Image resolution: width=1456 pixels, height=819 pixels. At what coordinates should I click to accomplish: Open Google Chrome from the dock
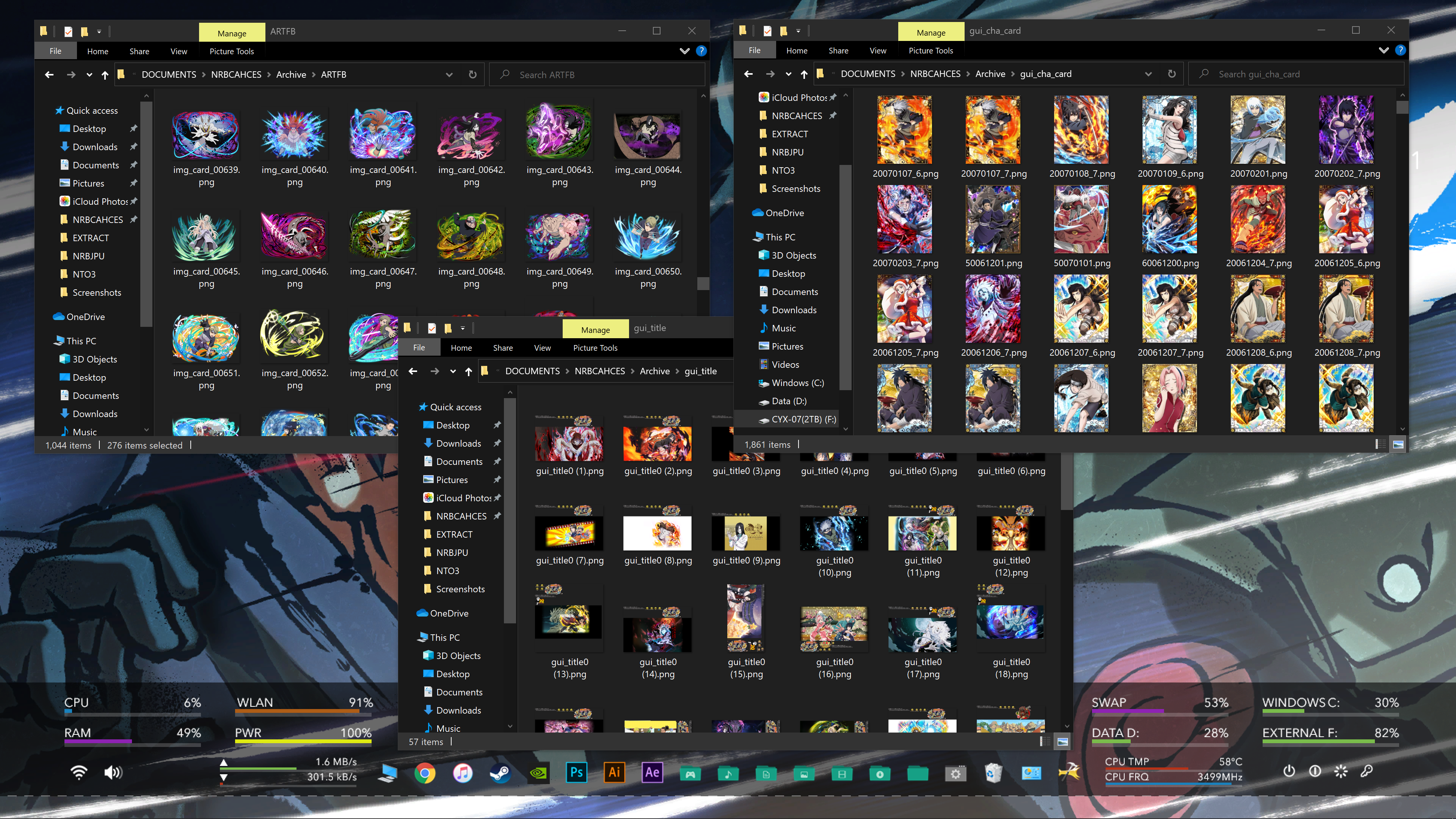[425, 773]
